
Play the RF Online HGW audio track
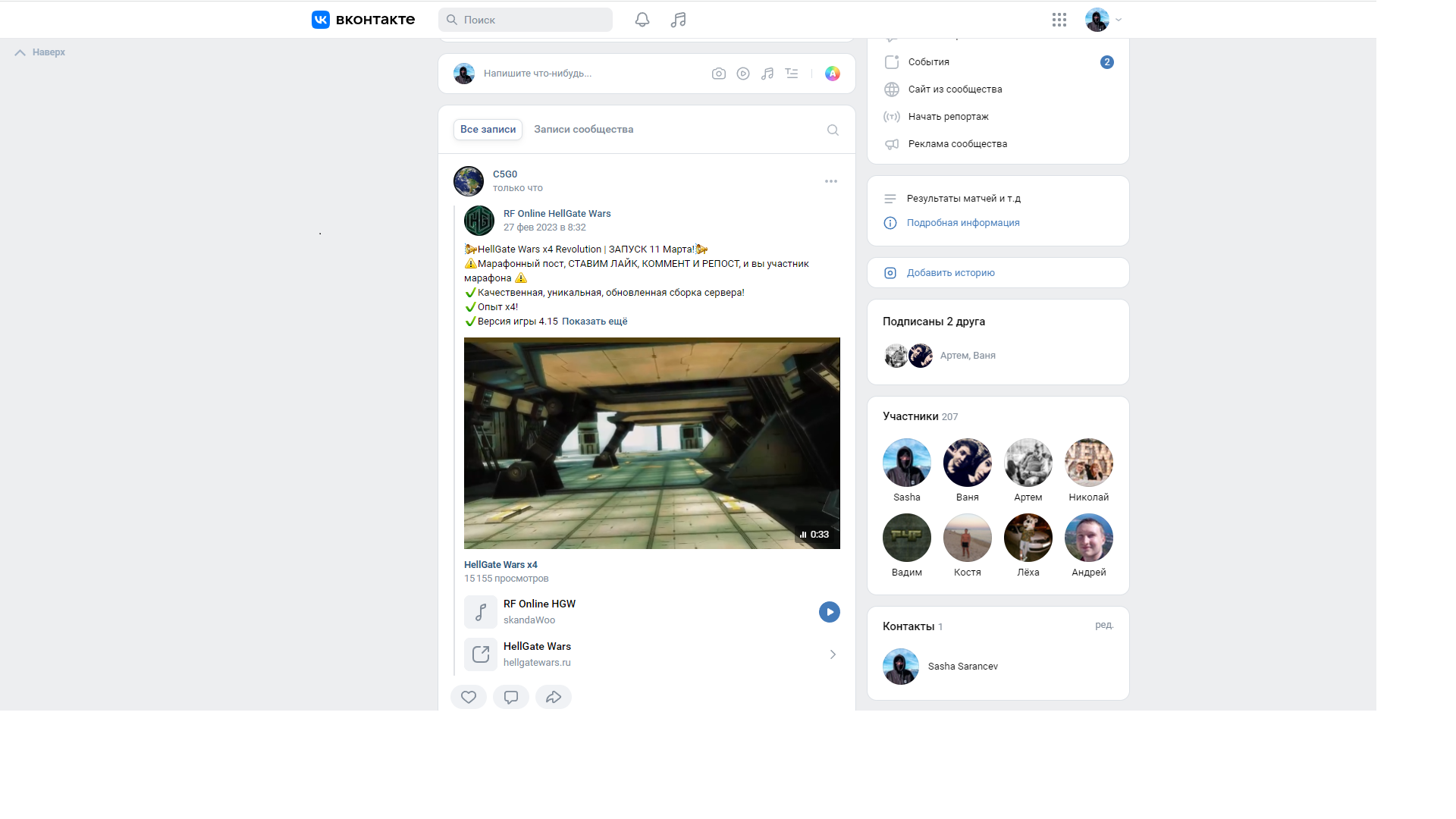830,612
